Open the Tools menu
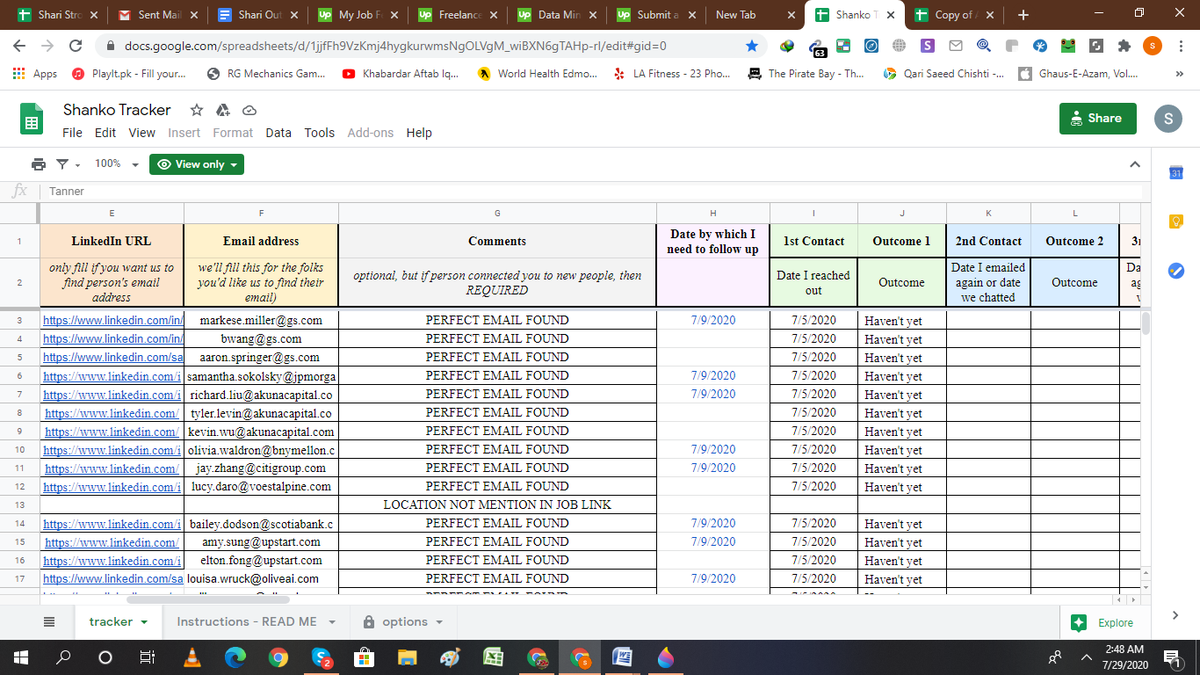Image resolution: width=1200 pixels, height=675 pixels. [319, 132]
